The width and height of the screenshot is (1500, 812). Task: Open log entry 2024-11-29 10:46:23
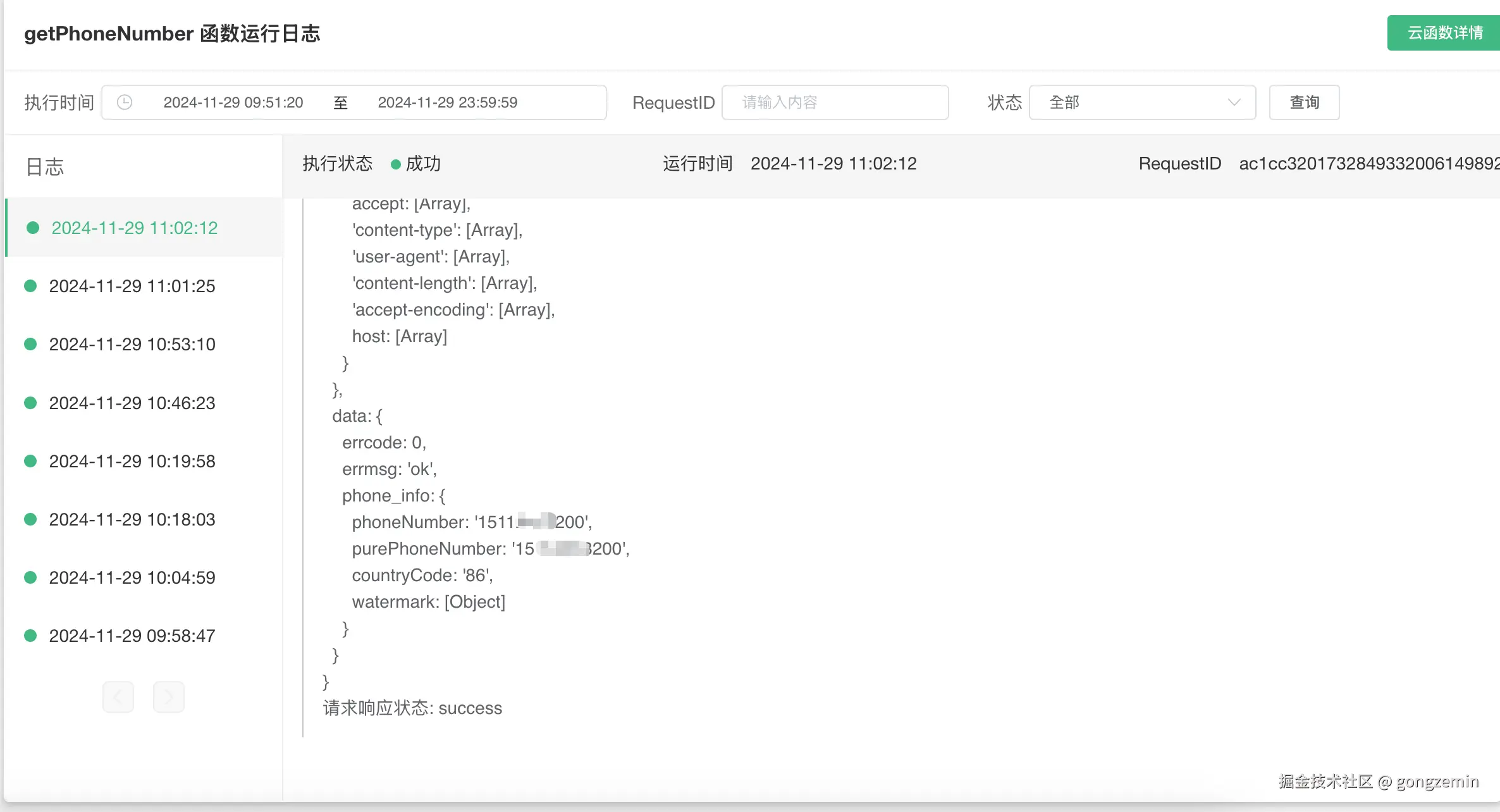[132, 403]
